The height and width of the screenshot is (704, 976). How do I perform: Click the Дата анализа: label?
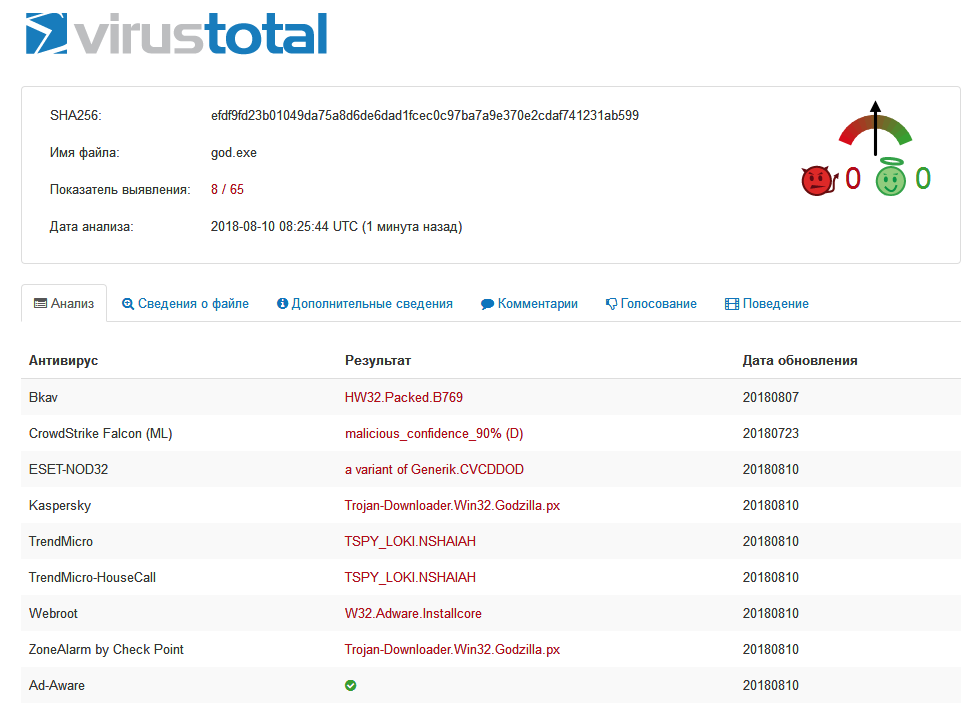tap(92, 227)
